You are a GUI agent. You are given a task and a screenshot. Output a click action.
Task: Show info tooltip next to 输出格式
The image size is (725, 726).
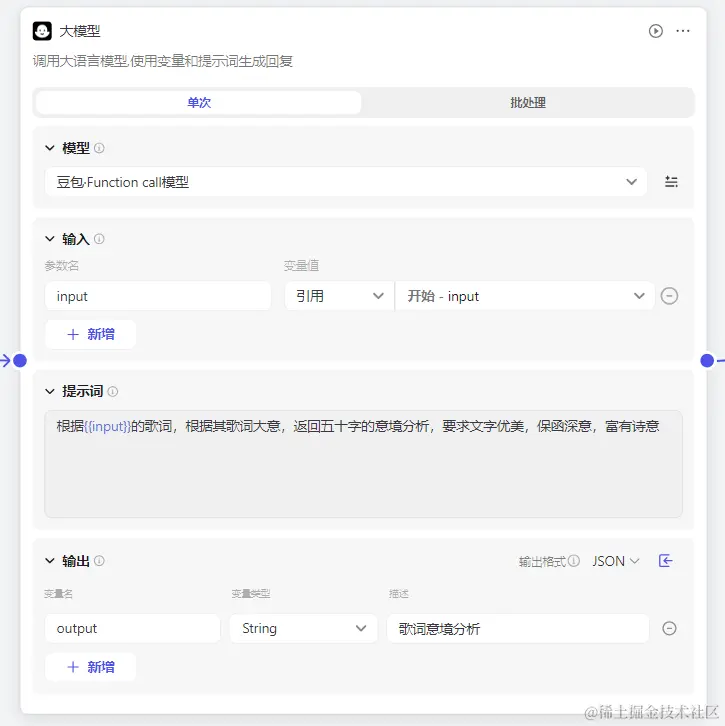tap(574, 561)
